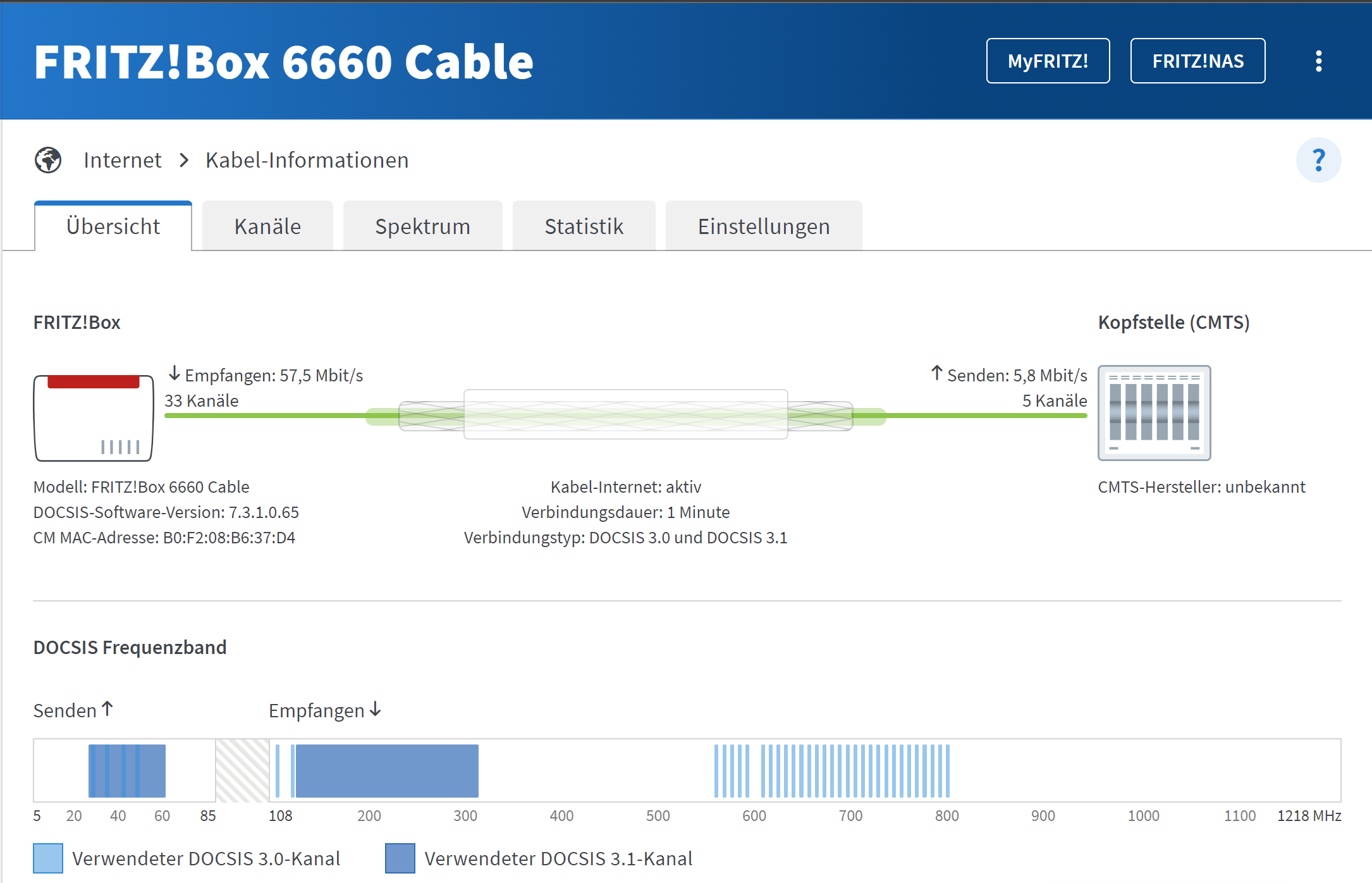Image resolution: width=1372 pixels, height=883 pixels.
Task: Go to the Internet breadcrumb link
Action: pos(122,160)
